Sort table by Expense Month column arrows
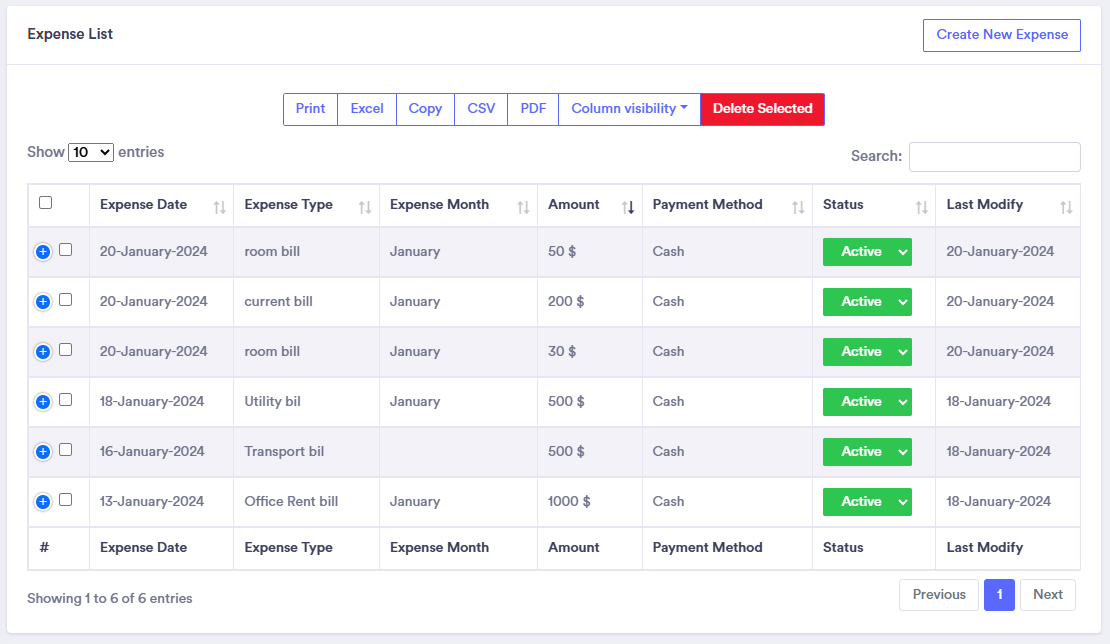This screenshot has width=1110, height=644. click(523, 207)
